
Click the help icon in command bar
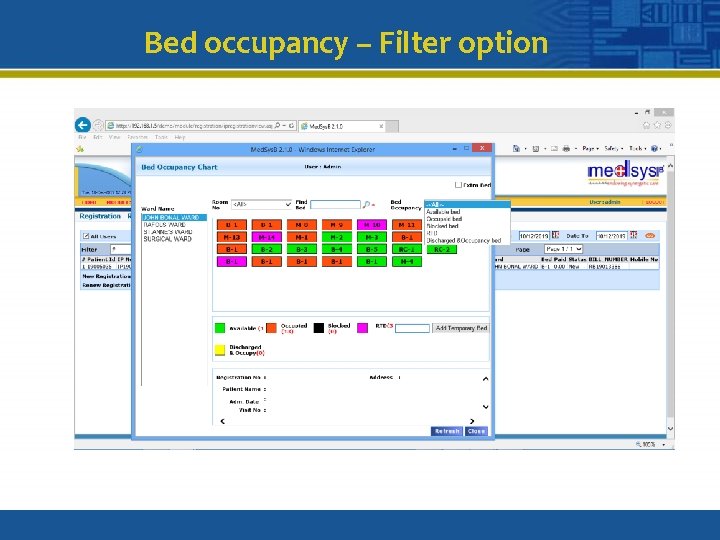tap(654, 148)
